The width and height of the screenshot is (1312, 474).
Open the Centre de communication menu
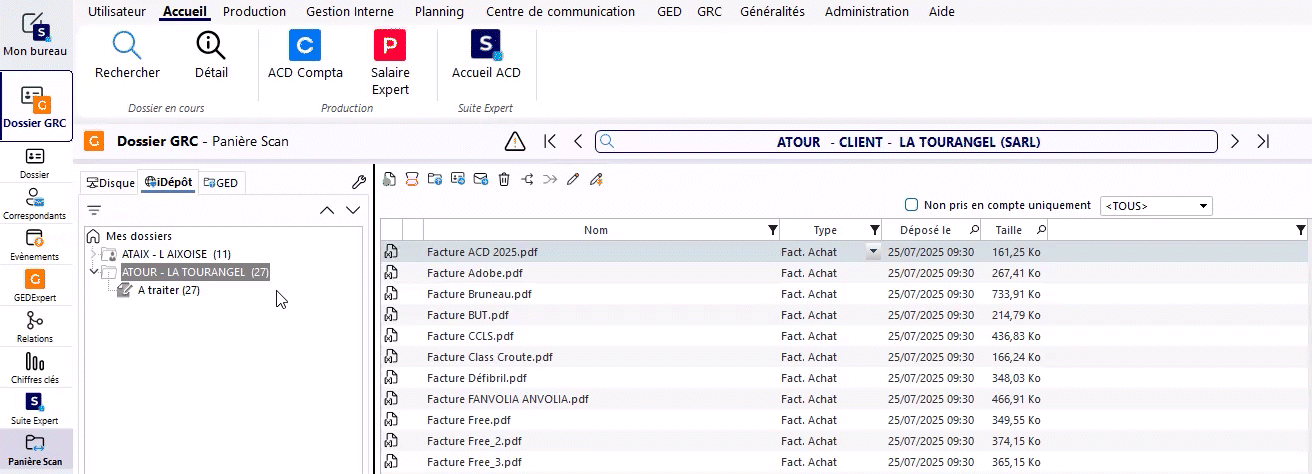560,12
